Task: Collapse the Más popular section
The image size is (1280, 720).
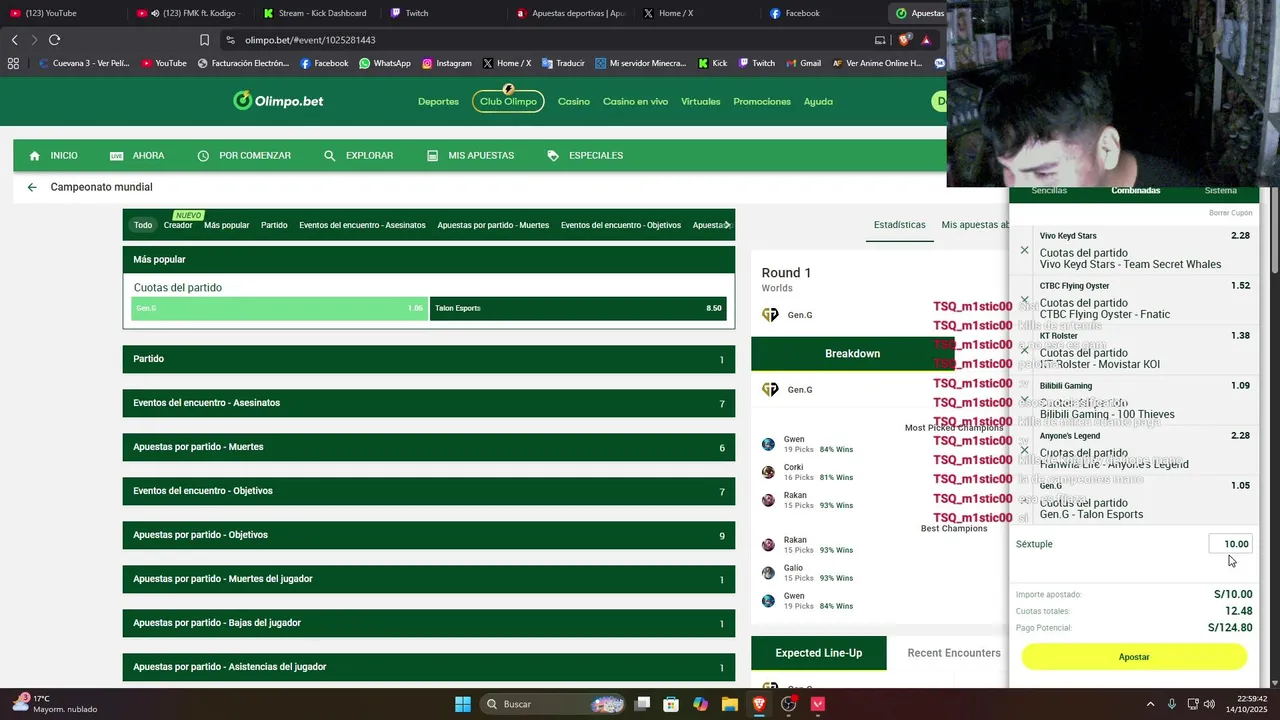Action: [x=429, y=259]
